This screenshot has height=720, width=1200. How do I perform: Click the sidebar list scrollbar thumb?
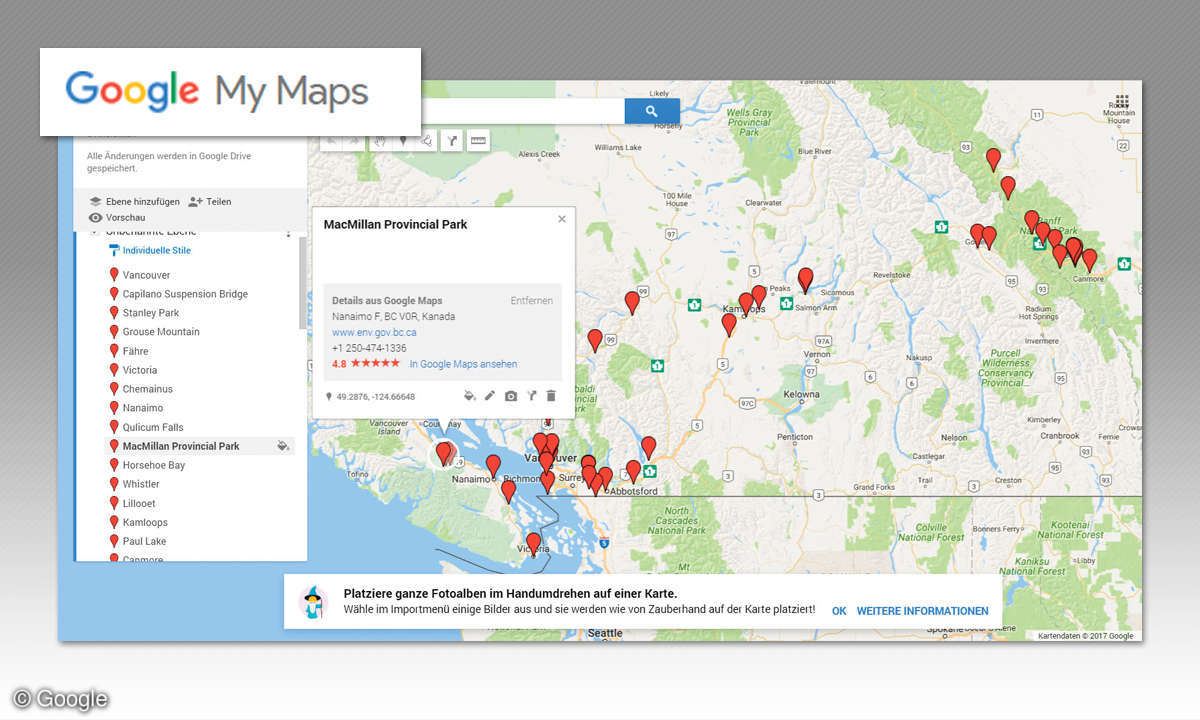(303, 284)
